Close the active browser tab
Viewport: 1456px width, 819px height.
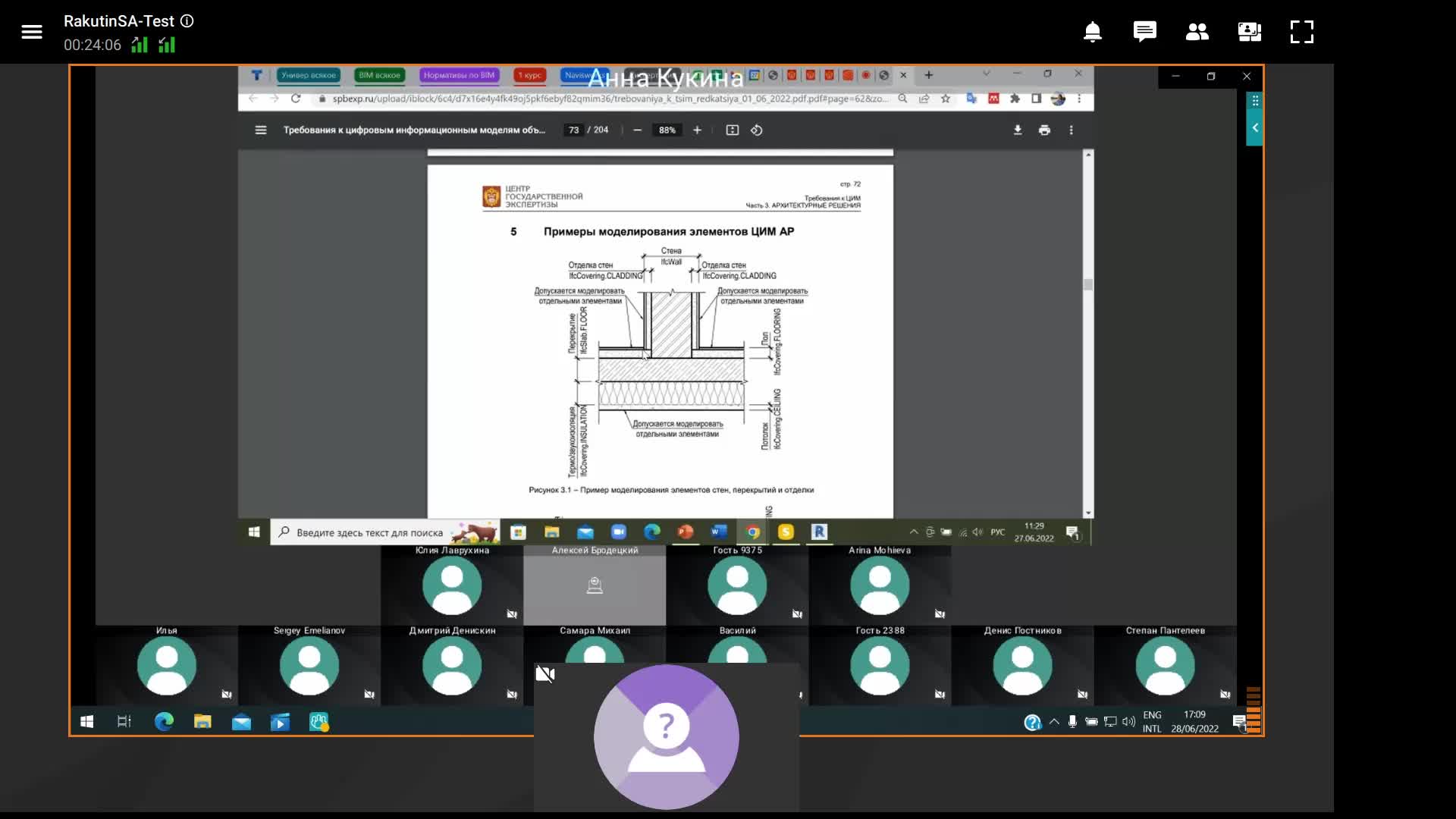[x=903, y=75]
